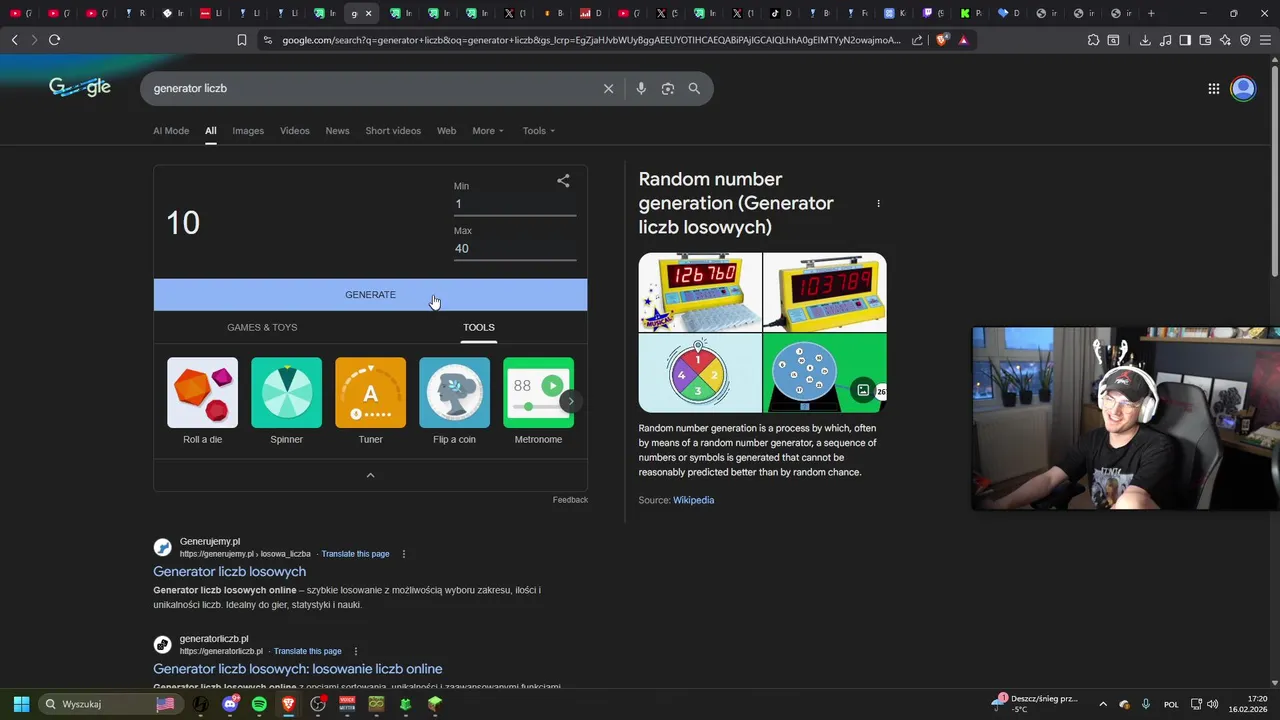The height and width of the screenshot is (720, 1280).
Task: Open the Google apps grid
Action: [1213, 89]
